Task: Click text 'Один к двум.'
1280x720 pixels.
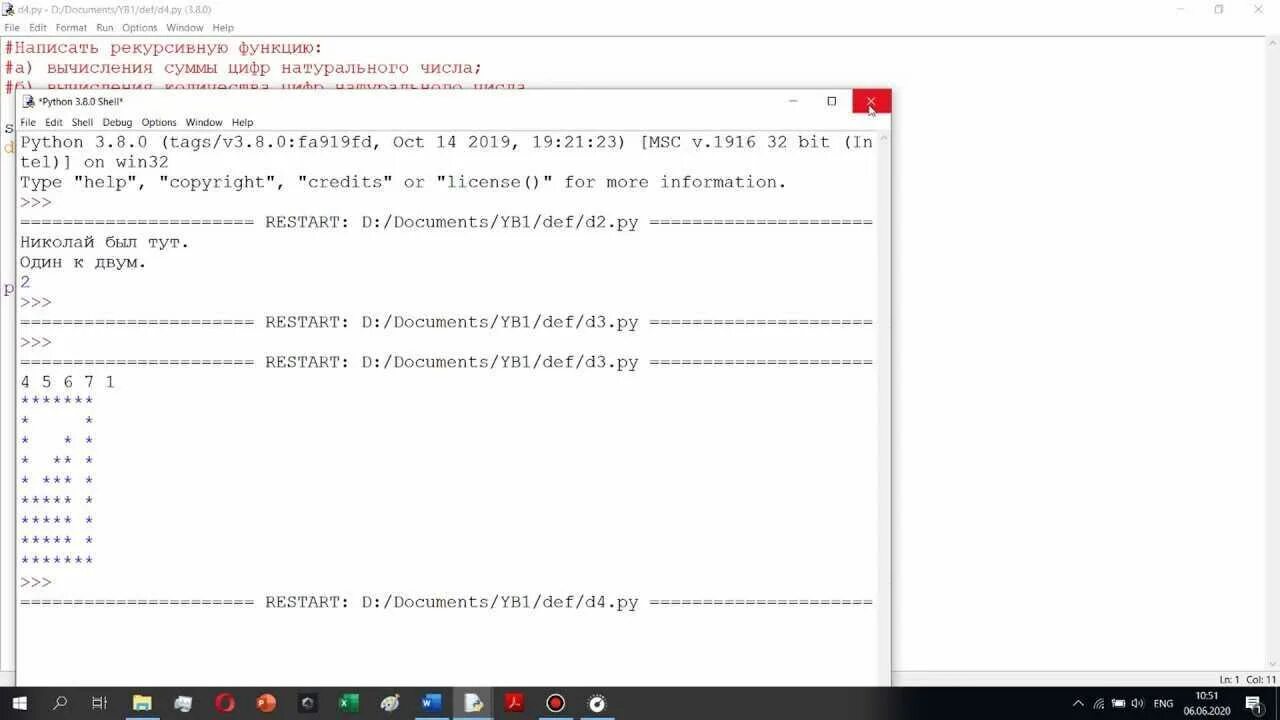Action: coord(83,262)
